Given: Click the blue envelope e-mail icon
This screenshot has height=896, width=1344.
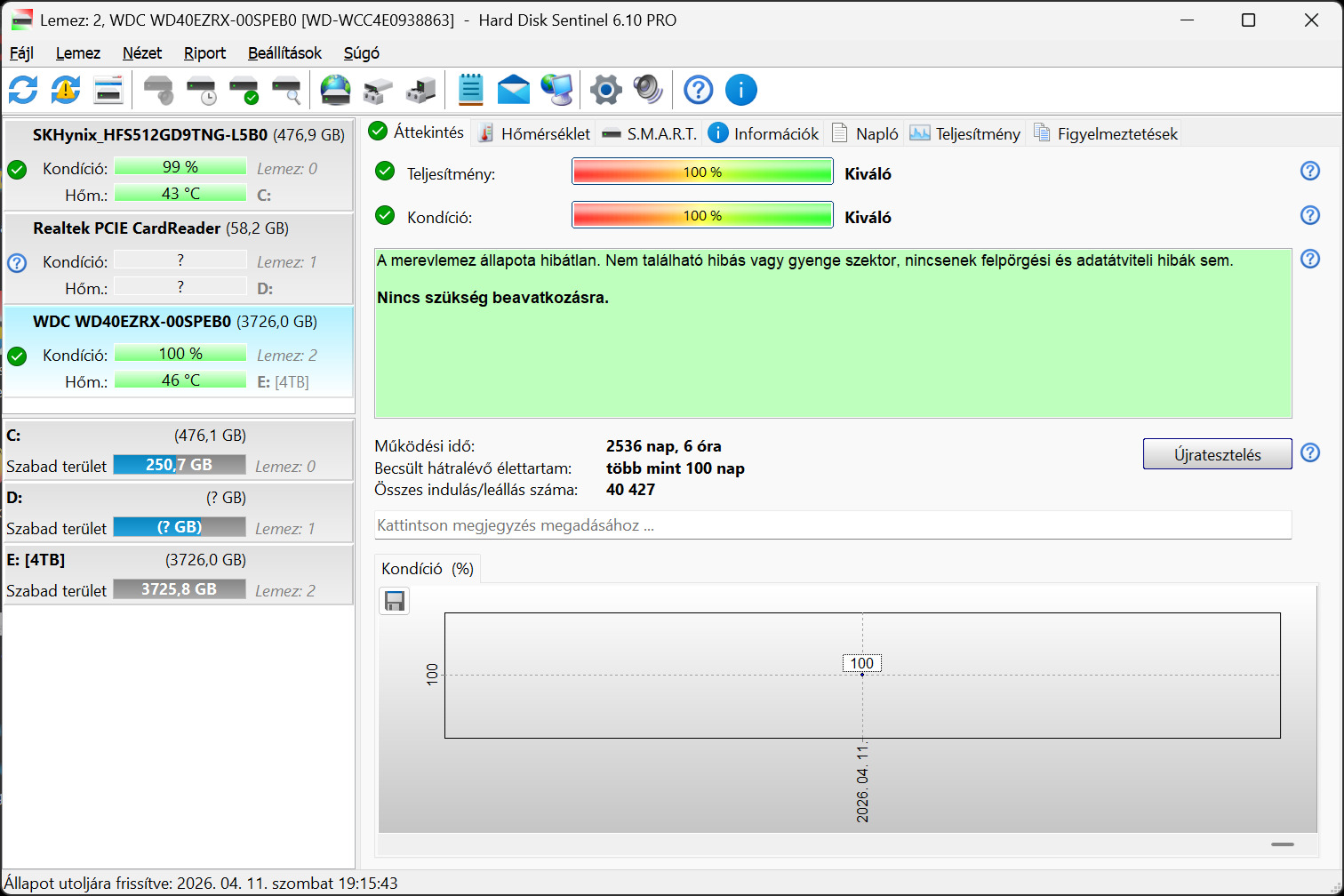Looking at the screenshot, I should click(x=514, y=90).
